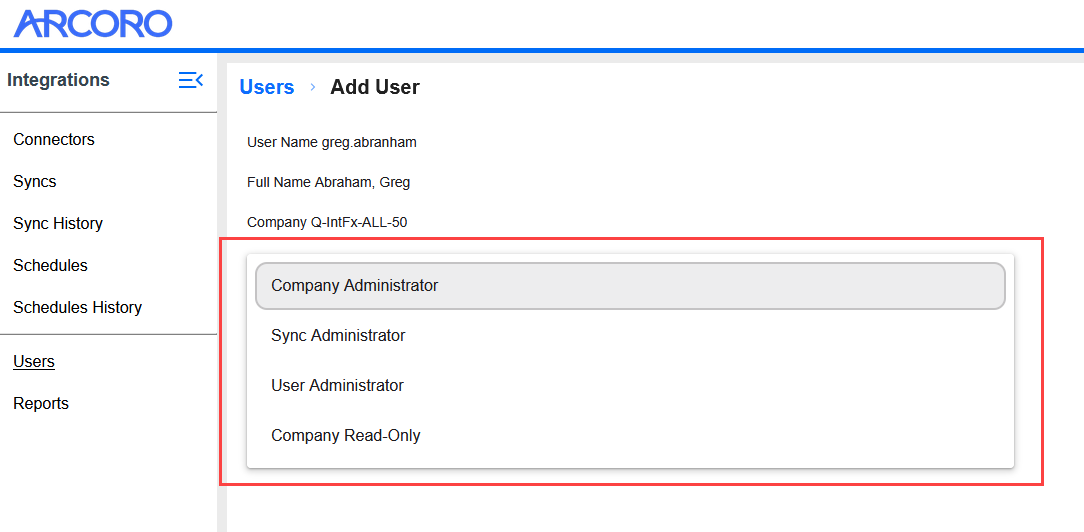Click Full Name Abraham, Greg text
This screenshot has height=532, width=1084.
[328, 183]
